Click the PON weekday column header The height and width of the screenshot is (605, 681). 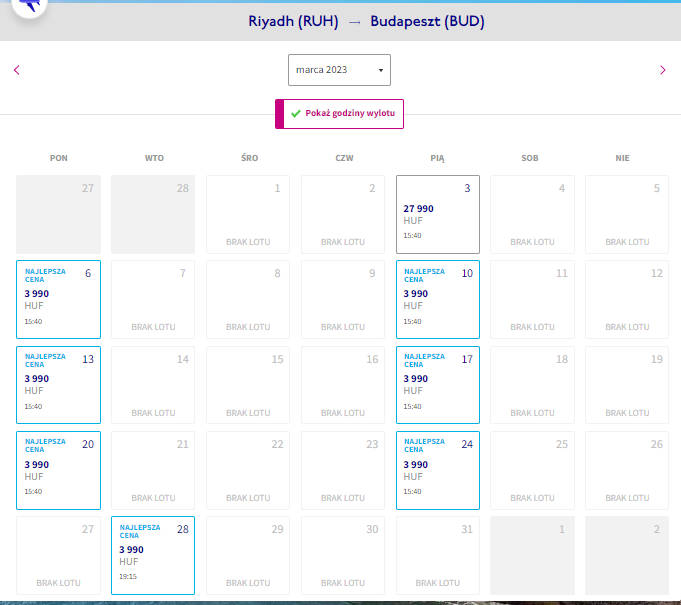coord(59,158)
